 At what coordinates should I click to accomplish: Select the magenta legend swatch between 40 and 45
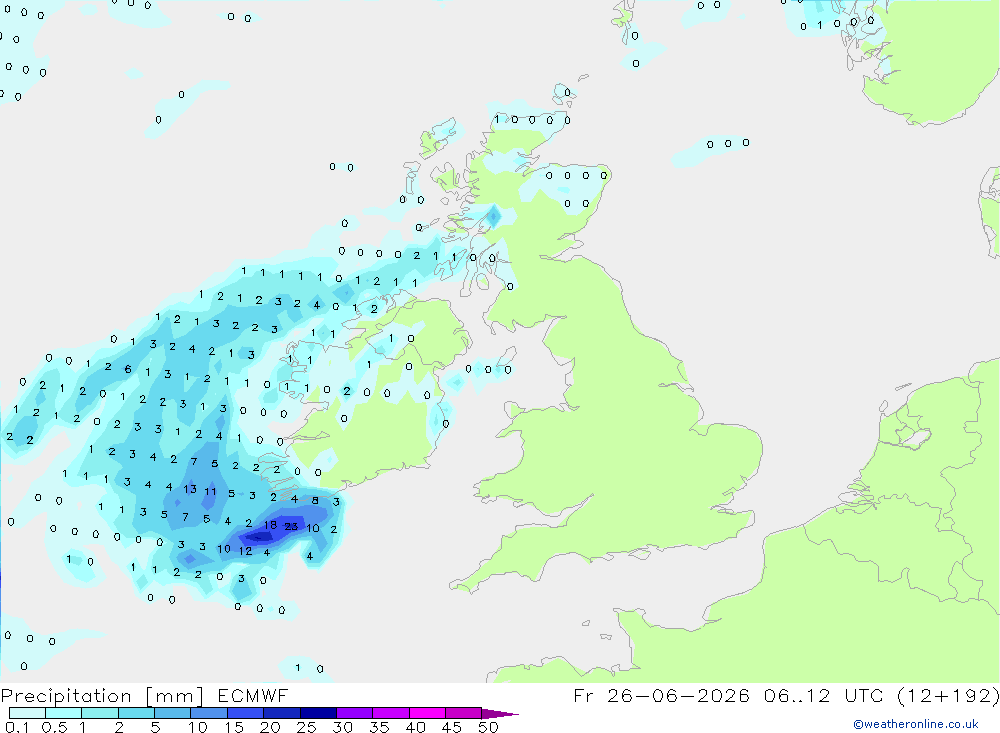coord(427,713)
